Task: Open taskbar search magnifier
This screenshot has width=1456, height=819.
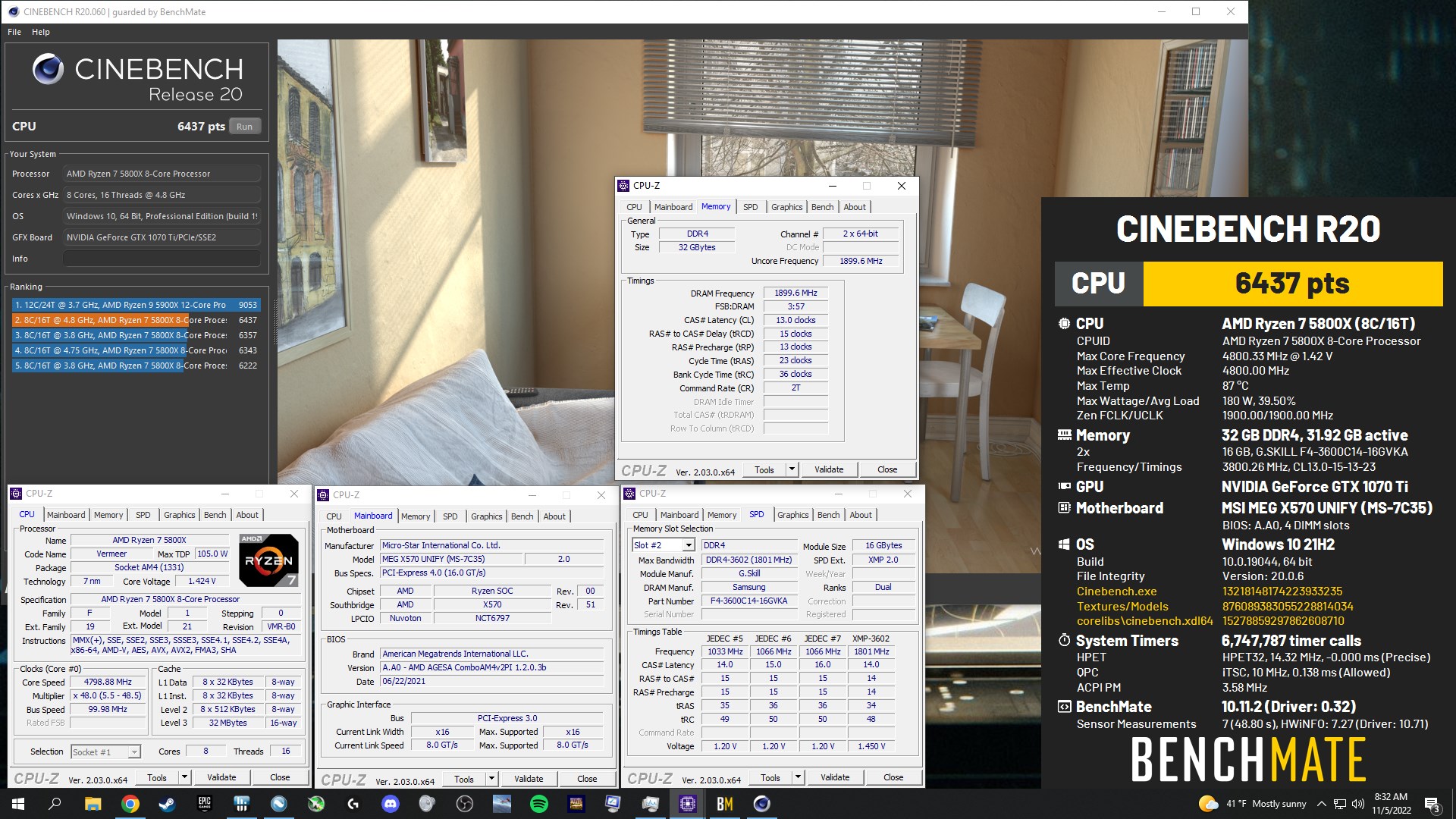Action: click(55, 804)
